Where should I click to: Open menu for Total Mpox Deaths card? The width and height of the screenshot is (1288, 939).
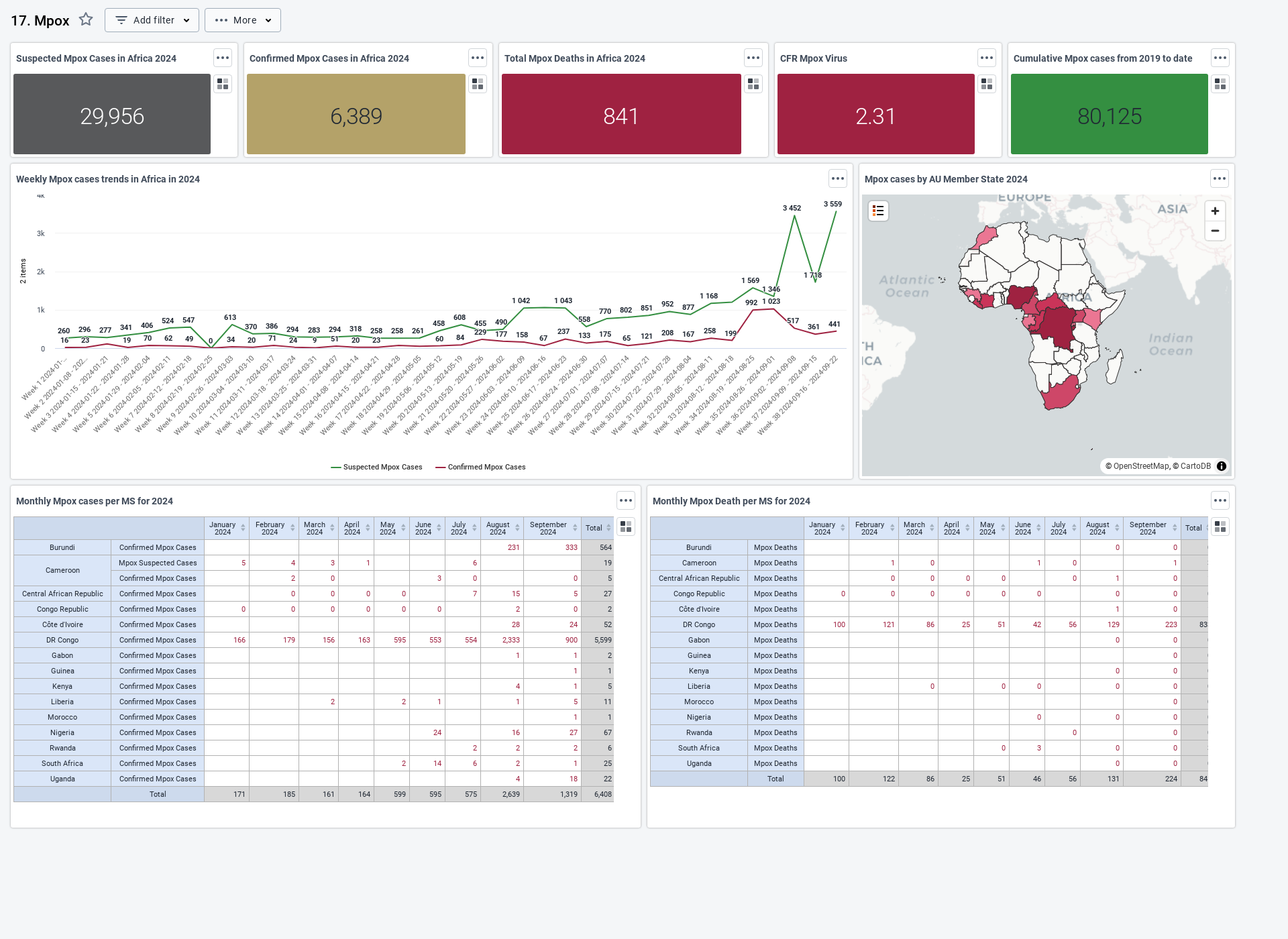coord(753,58)
